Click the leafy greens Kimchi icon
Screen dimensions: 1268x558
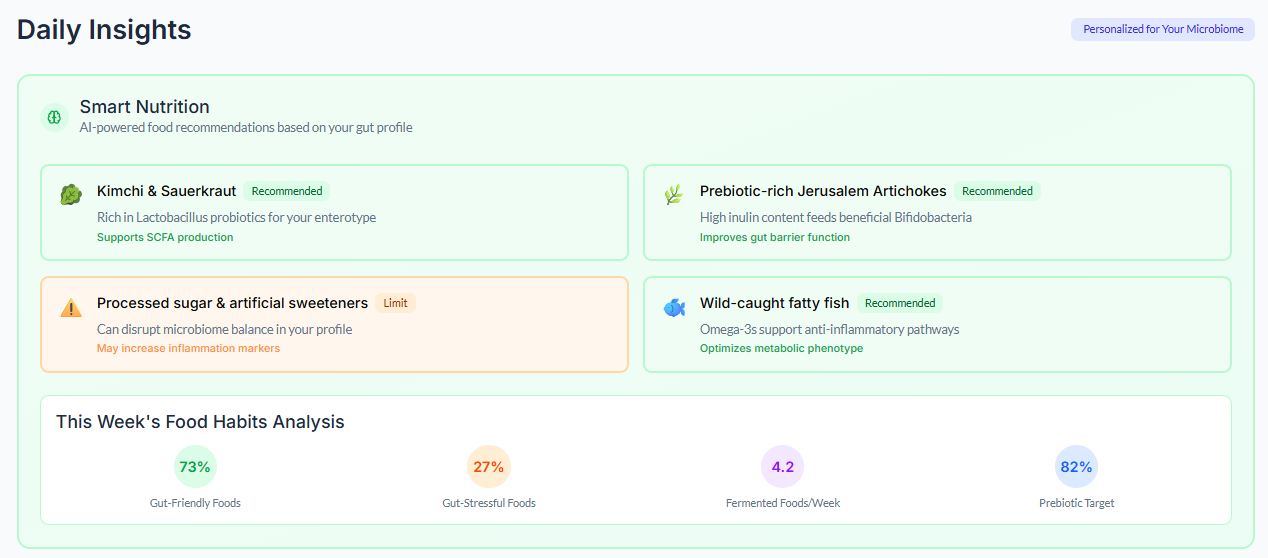70,195
